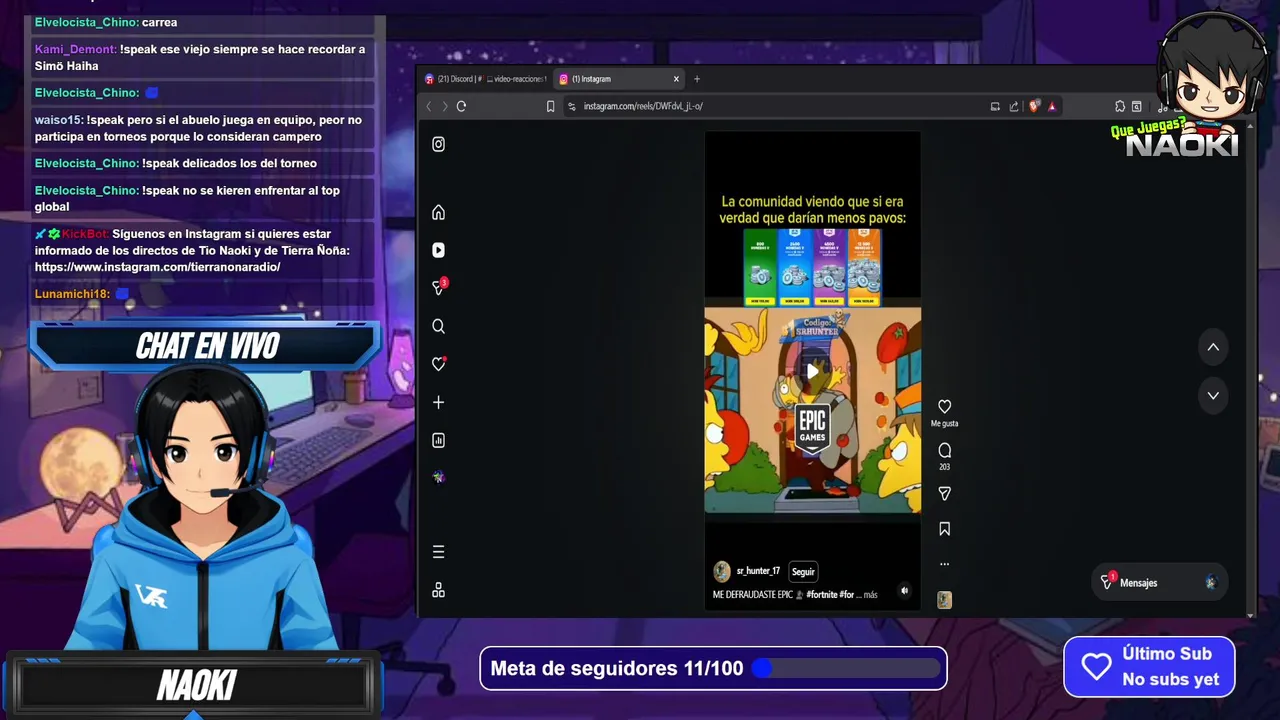Bookmark this page in address bar

550,106
